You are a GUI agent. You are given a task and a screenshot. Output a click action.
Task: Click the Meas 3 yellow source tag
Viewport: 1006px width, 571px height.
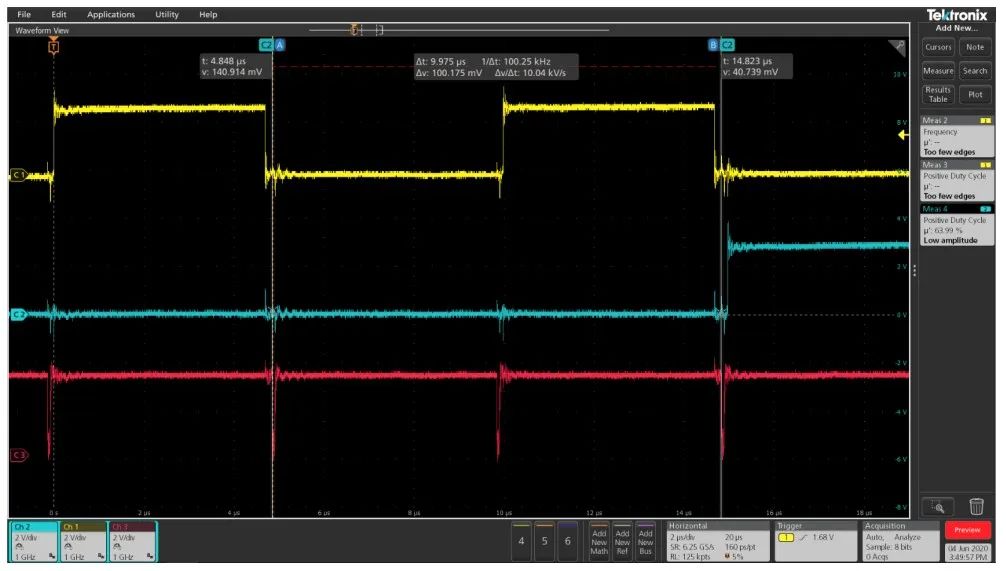click(x=985, y=165)
